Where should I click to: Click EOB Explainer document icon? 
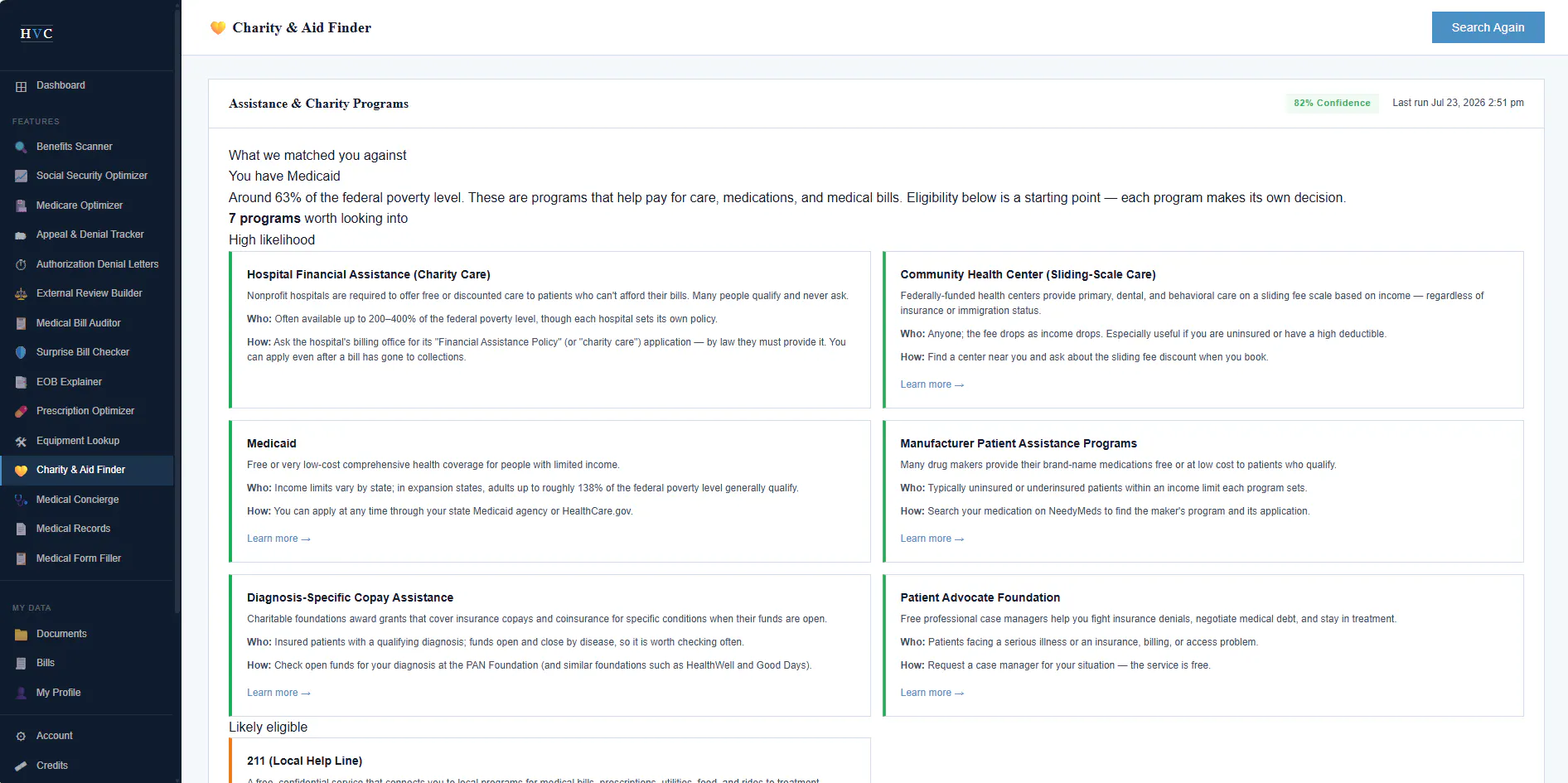click(x=21, y=382)
